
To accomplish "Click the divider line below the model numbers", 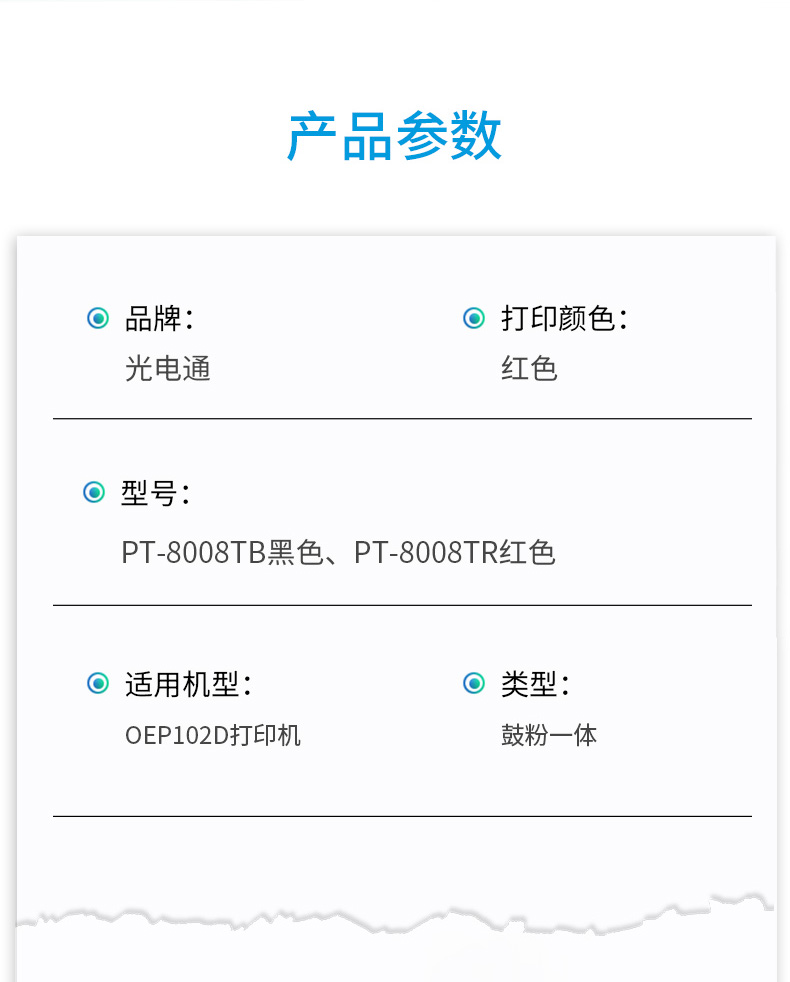I will pos(402,605).
